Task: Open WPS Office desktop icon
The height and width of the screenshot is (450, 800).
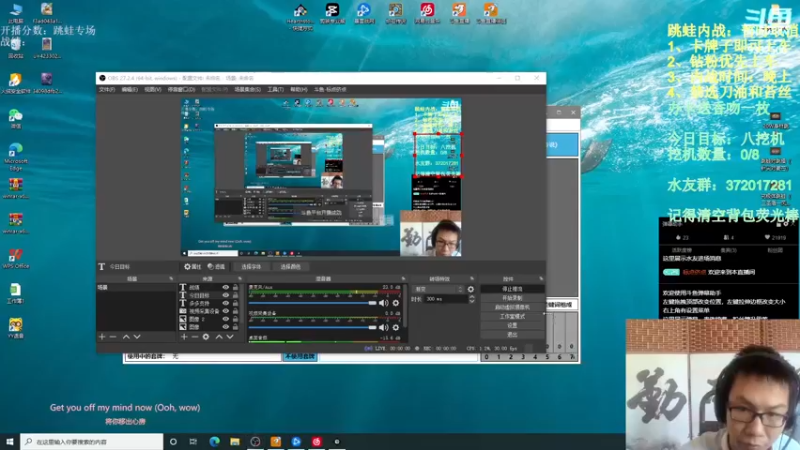Action: [16, 258]
